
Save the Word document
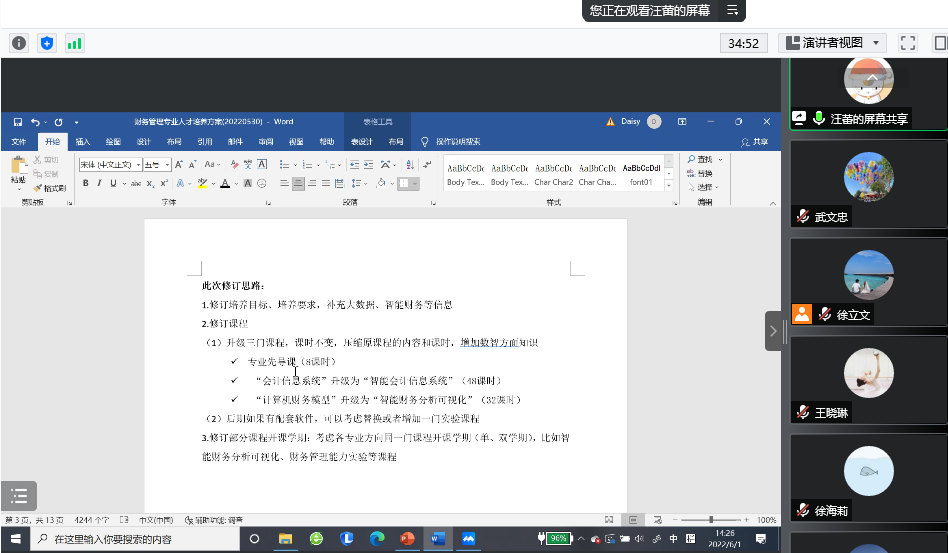pyautogui.click(x=17, y=121)
